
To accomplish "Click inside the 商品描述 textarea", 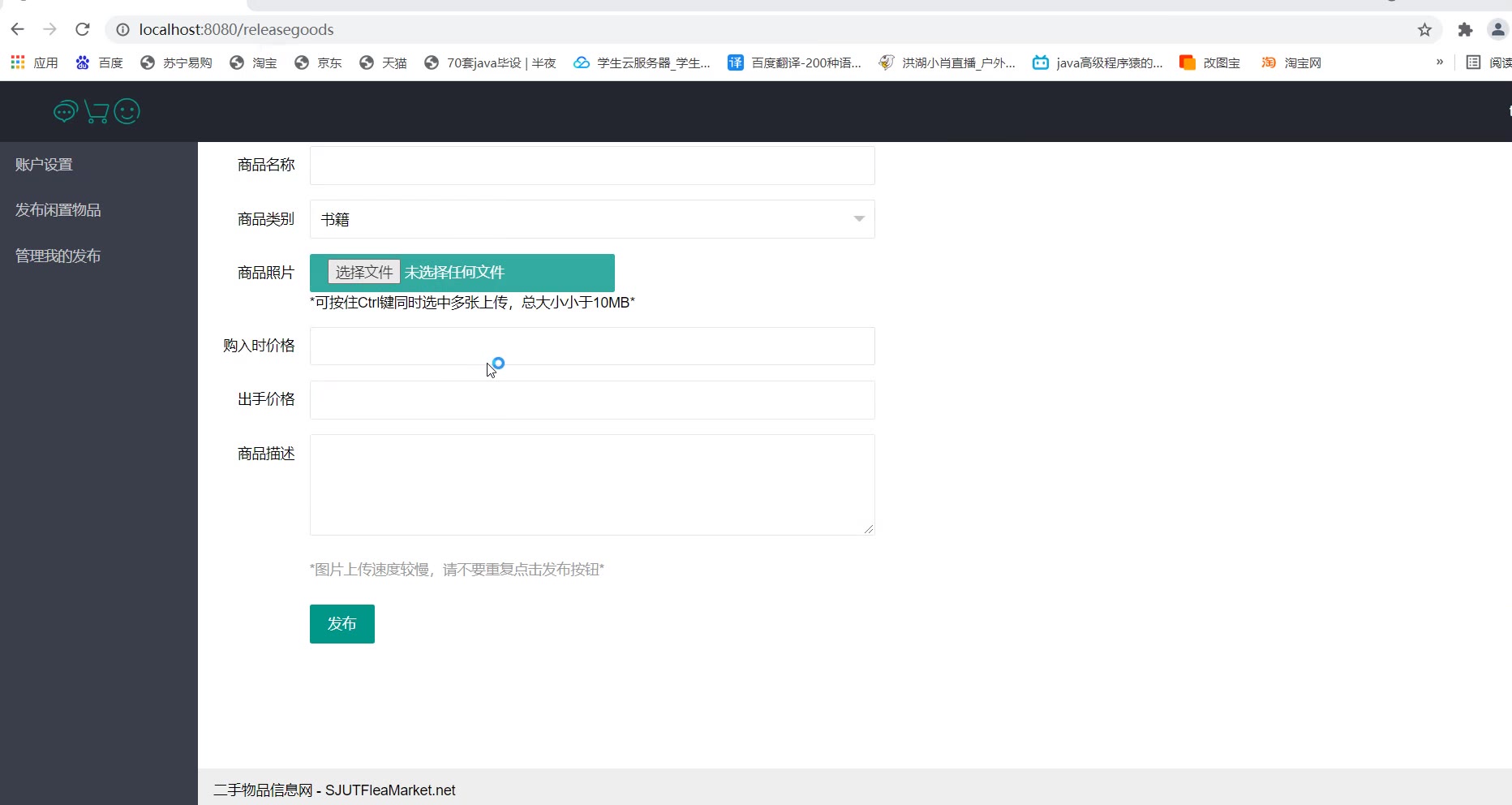I will 592,485.
